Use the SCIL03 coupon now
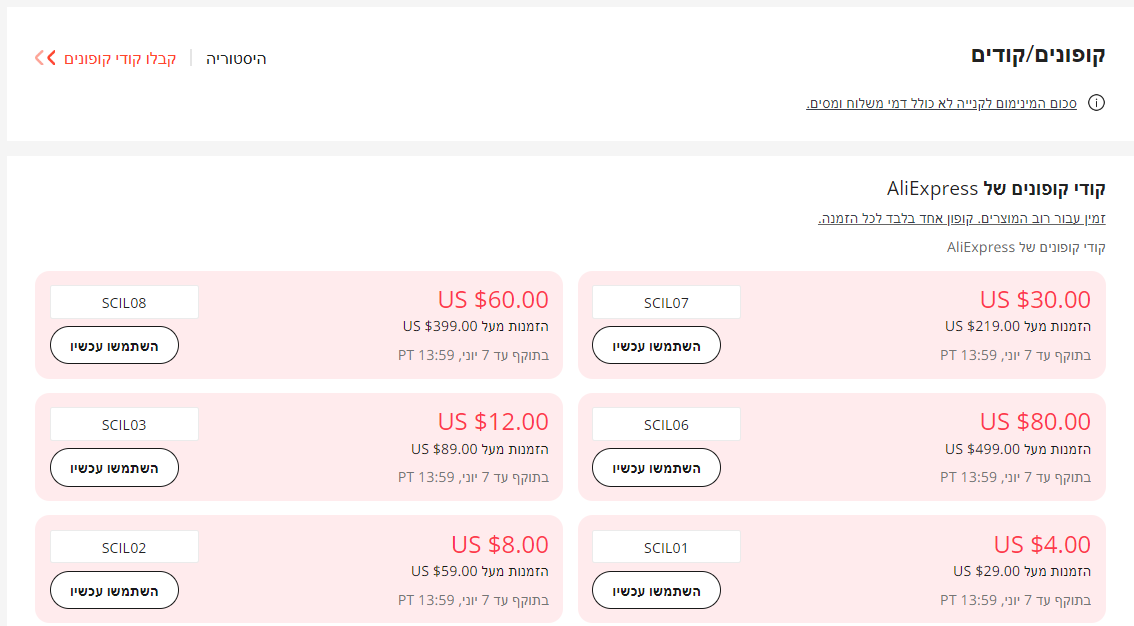Screen dimensions: 1134x626 click(x=114, y=467)
